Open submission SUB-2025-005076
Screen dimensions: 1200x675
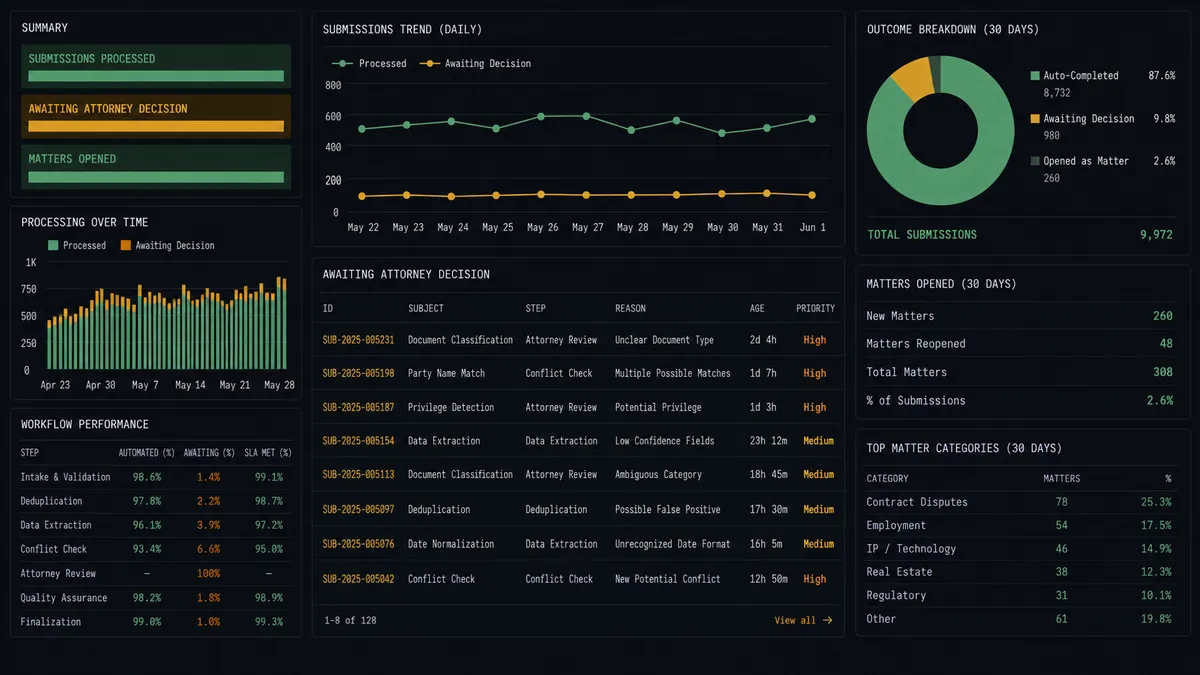tap(358, 544)
